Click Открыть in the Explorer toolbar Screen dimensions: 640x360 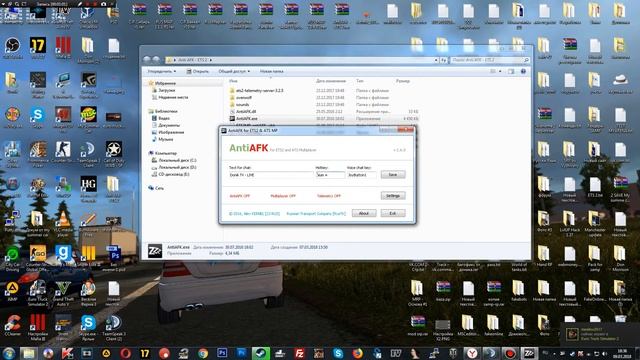coord(198,71)
